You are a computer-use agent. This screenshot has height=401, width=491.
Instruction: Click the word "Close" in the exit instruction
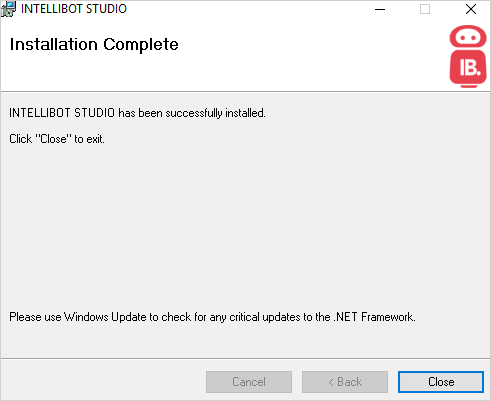point(53,139)
